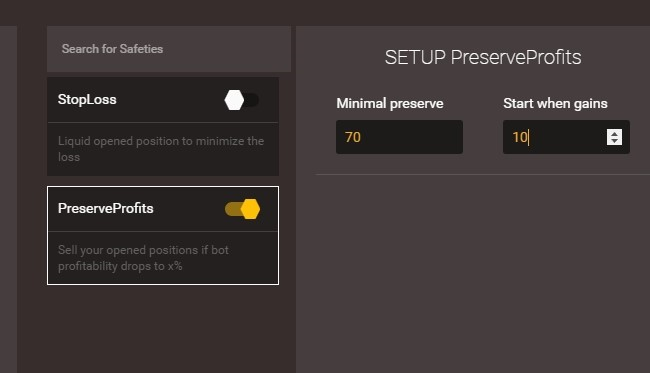This screenshot has width=650, height=373.
Task: Click the dark track of the StopLoss switch
Action: click(x=252, y=100)
